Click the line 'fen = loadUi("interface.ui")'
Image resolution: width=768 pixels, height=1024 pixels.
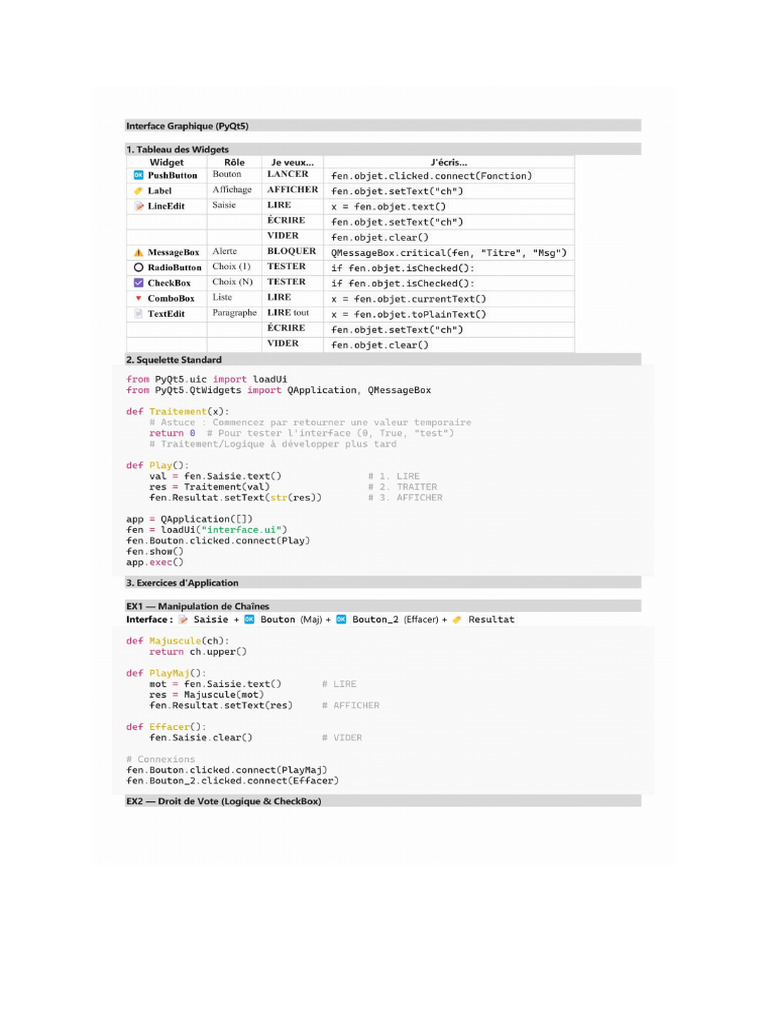tap(206, 530)
